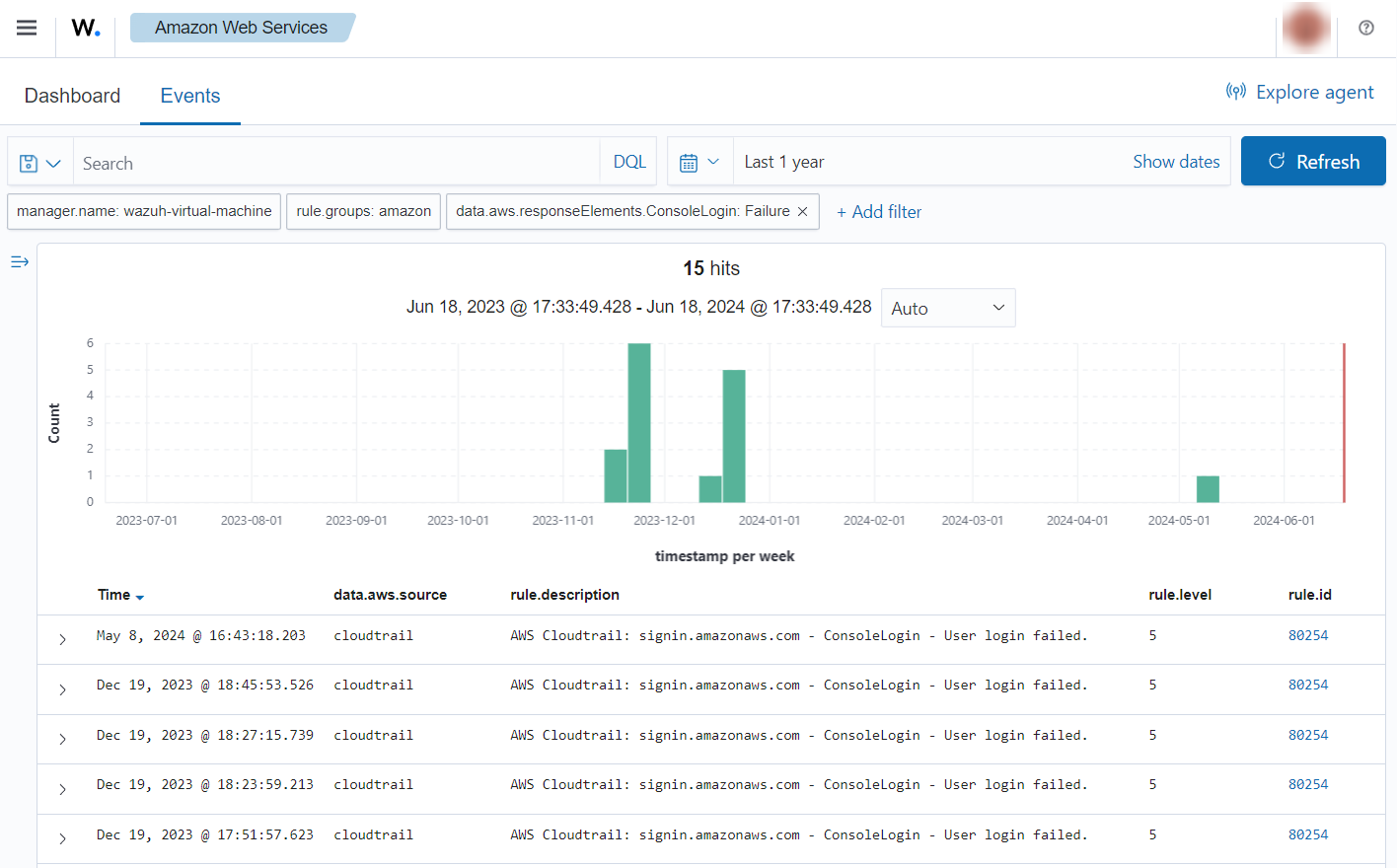The height and width of the screenshot is (868, 1397).
Task: Open the hamburger navigation menu
Action: (27, 28)
